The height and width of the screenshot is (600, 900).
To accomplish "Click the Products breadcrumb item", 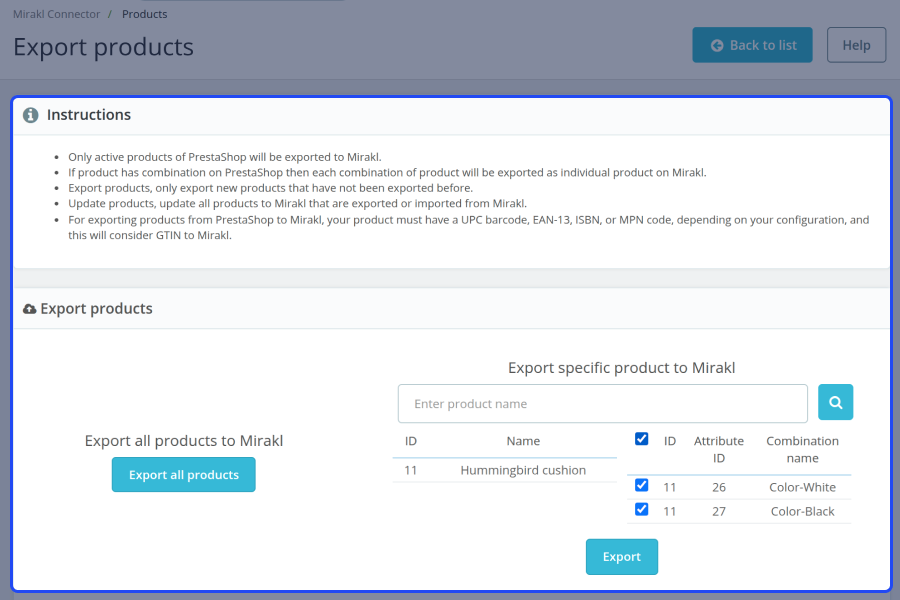I will [x=144, y=14].
